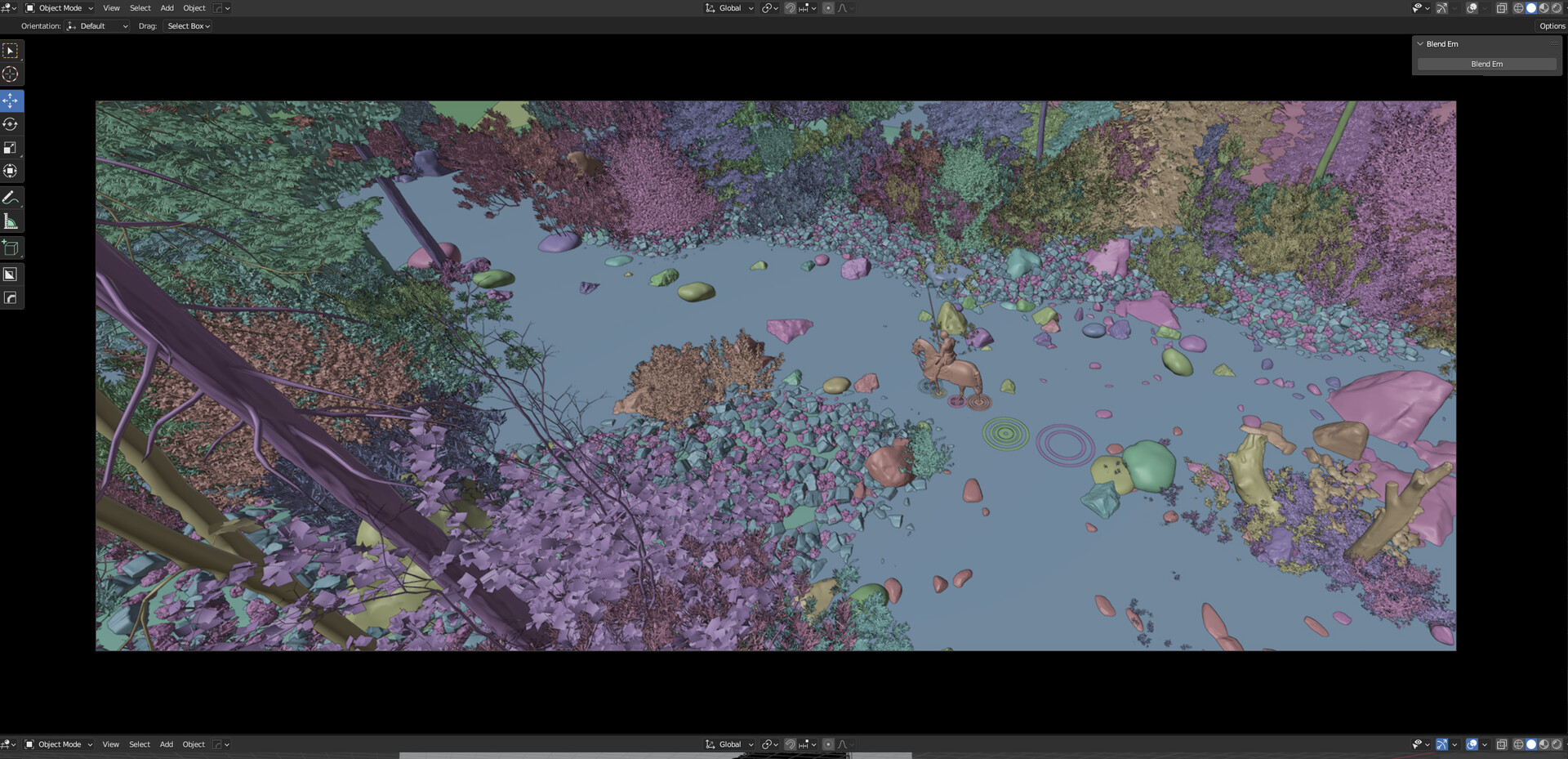Open the Object Mode dropdown in top header
This screenshot has width=1568, height=759.
coord(59,8)
